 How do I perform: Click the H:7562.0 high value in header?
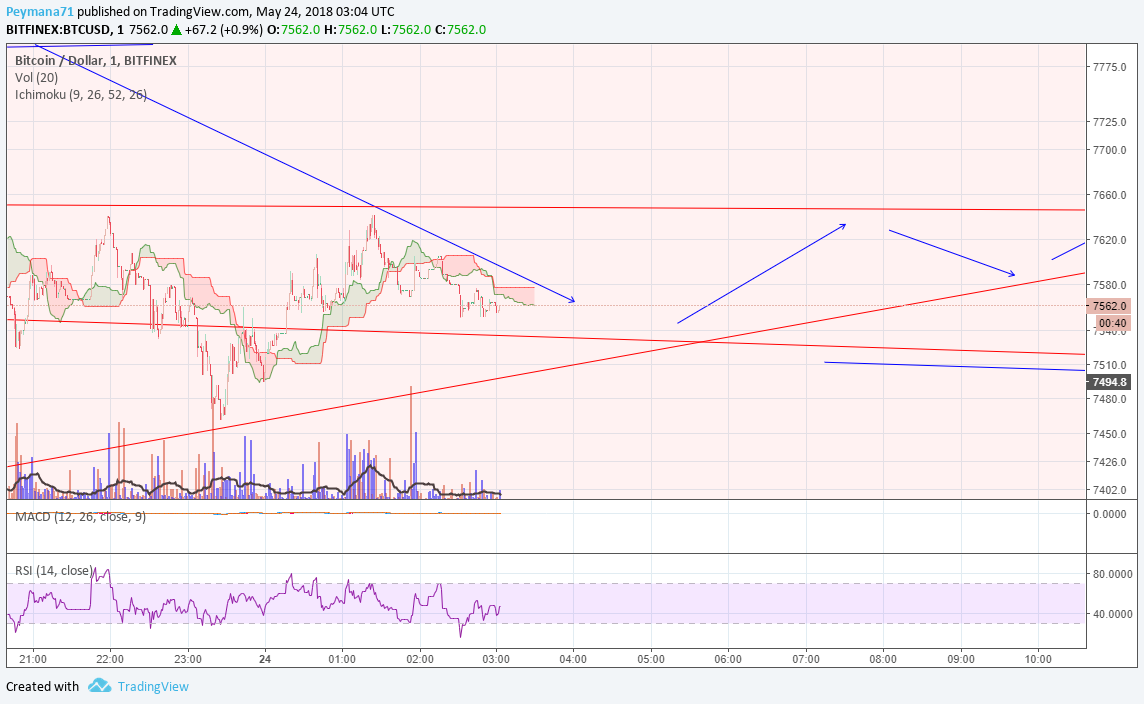[x=351, y=30]
